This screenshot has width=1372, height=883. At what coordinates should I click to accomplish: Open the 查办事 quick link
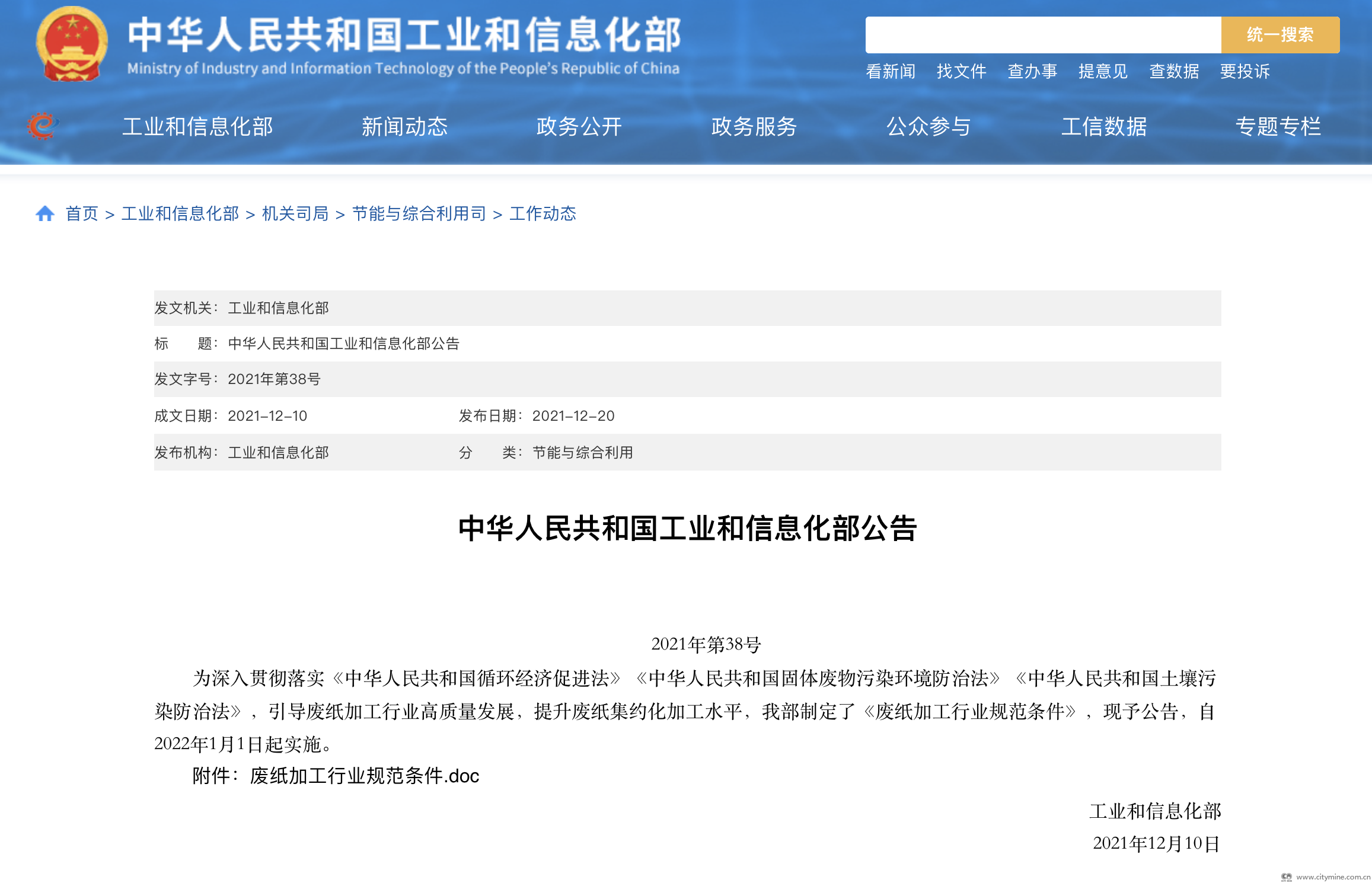click(1032, 71)
